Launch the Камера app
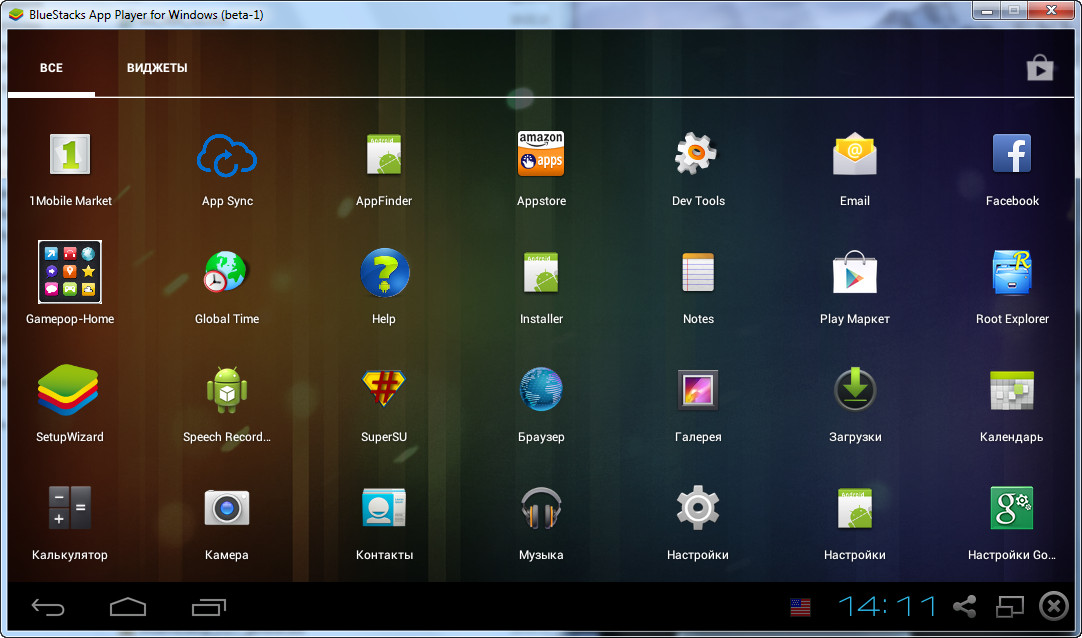 [227, 508]
